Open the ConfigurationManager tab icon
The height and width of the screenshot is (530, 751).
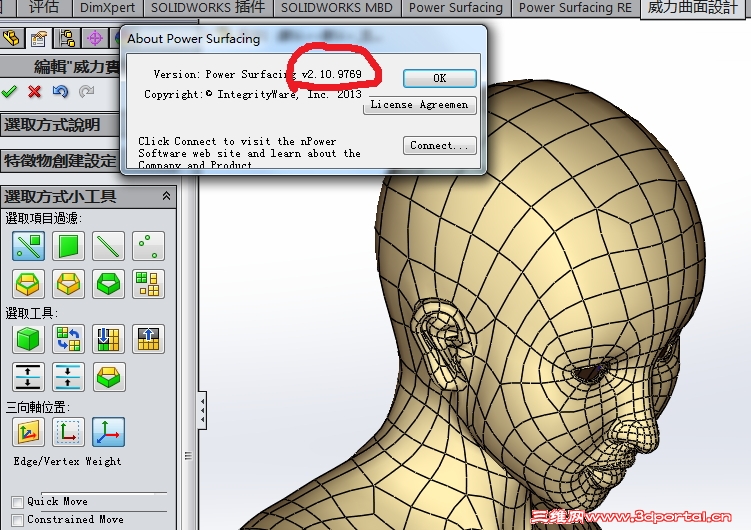tap(67, 38)
